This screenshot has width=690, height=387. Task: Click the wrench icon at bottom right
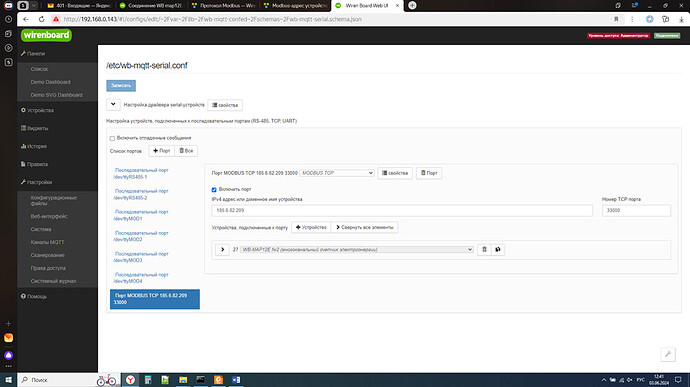668,354
